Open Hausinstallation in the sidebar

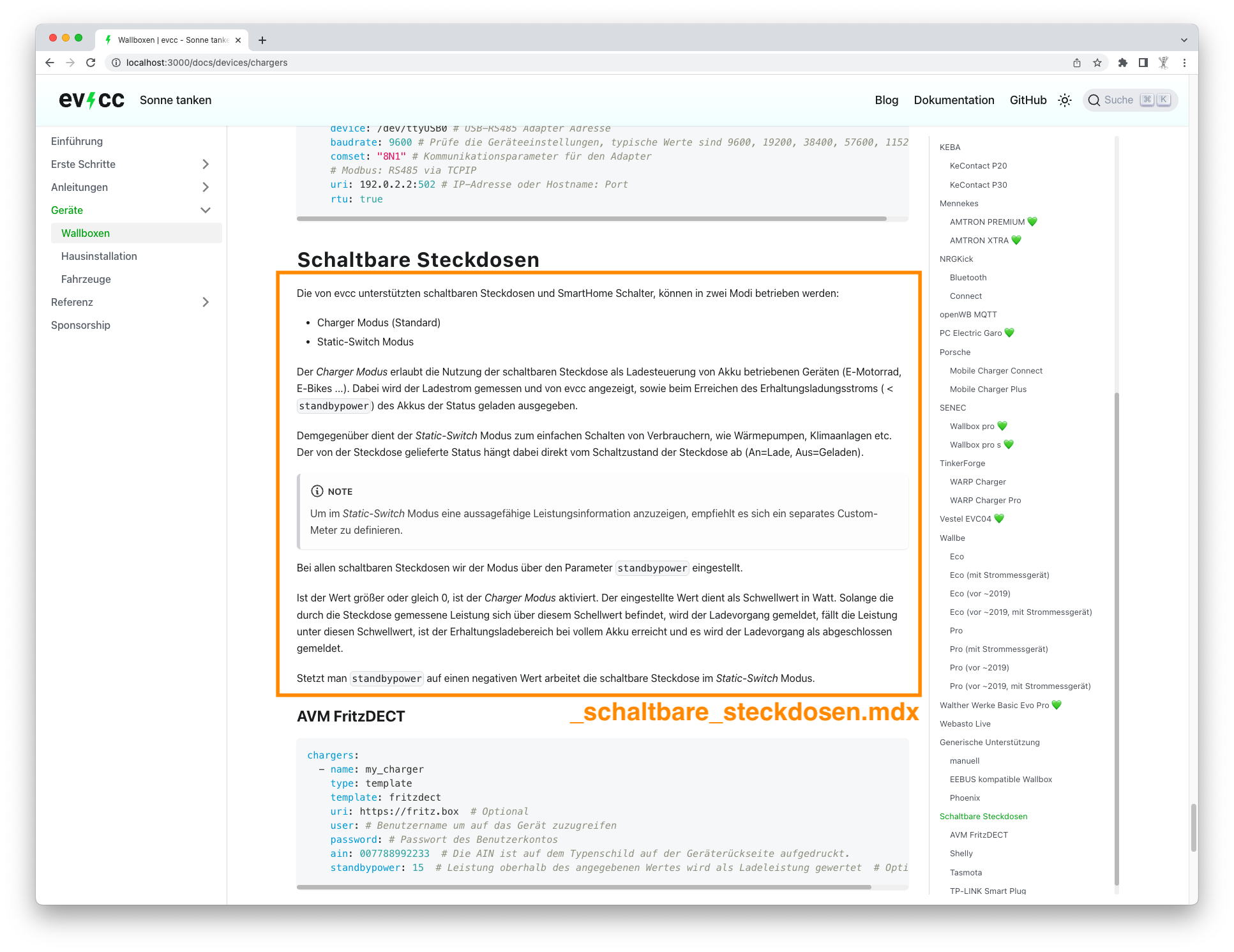99,256
